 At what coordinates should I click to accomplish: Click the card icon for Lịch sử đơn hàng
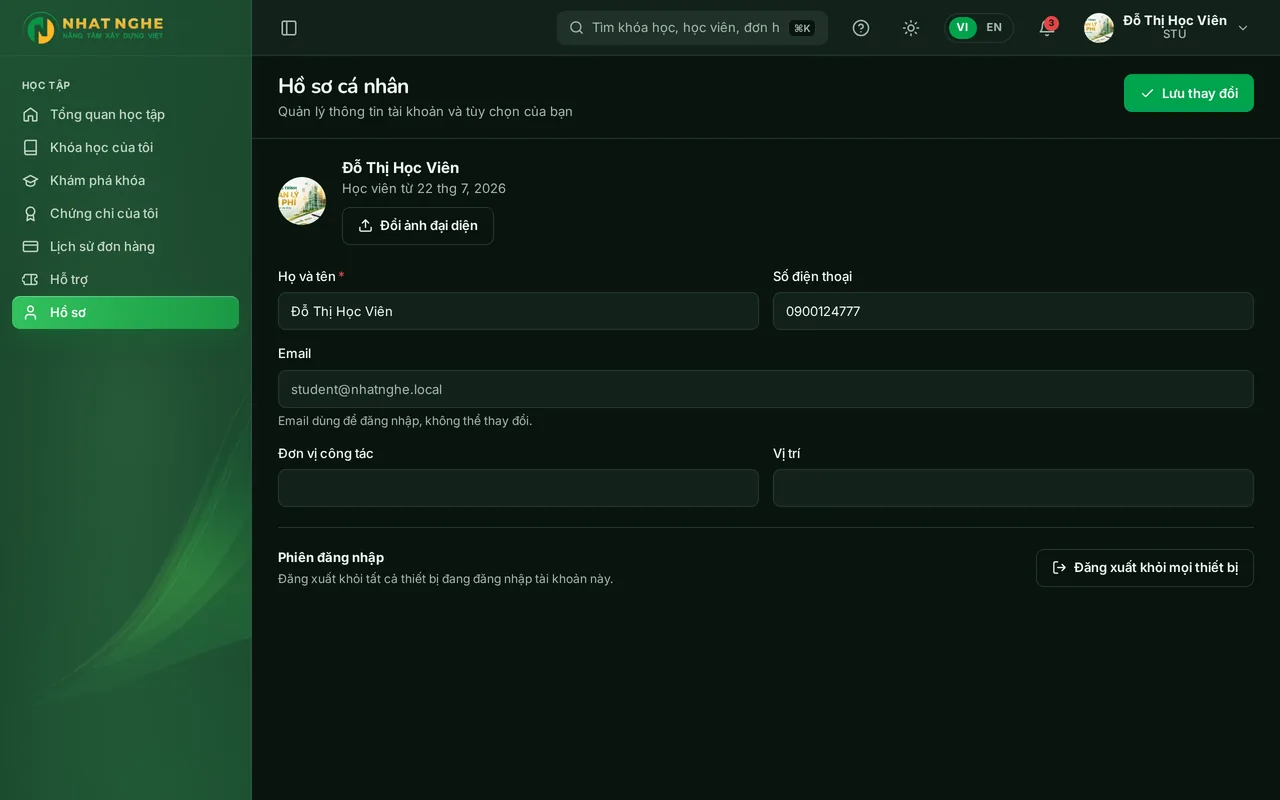[31, 246]
